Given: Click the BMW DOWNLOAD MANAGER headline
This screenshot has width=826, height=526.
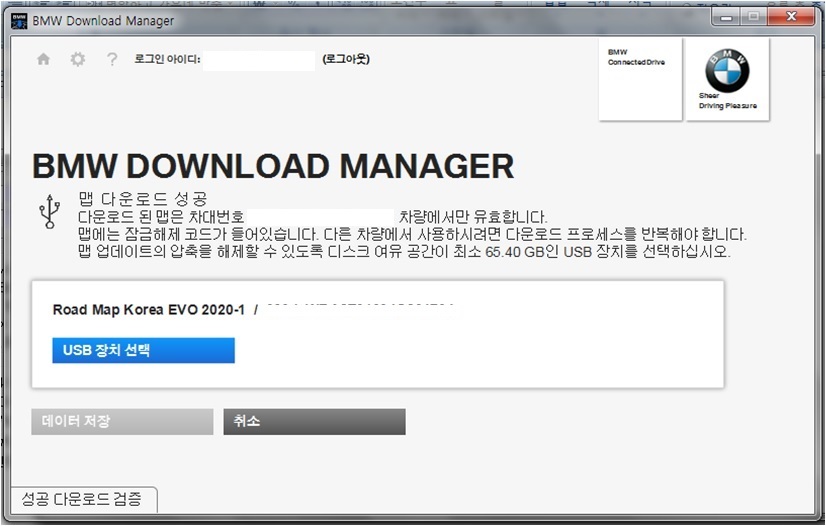Looking at the screenshot, I should click(273, 166).
